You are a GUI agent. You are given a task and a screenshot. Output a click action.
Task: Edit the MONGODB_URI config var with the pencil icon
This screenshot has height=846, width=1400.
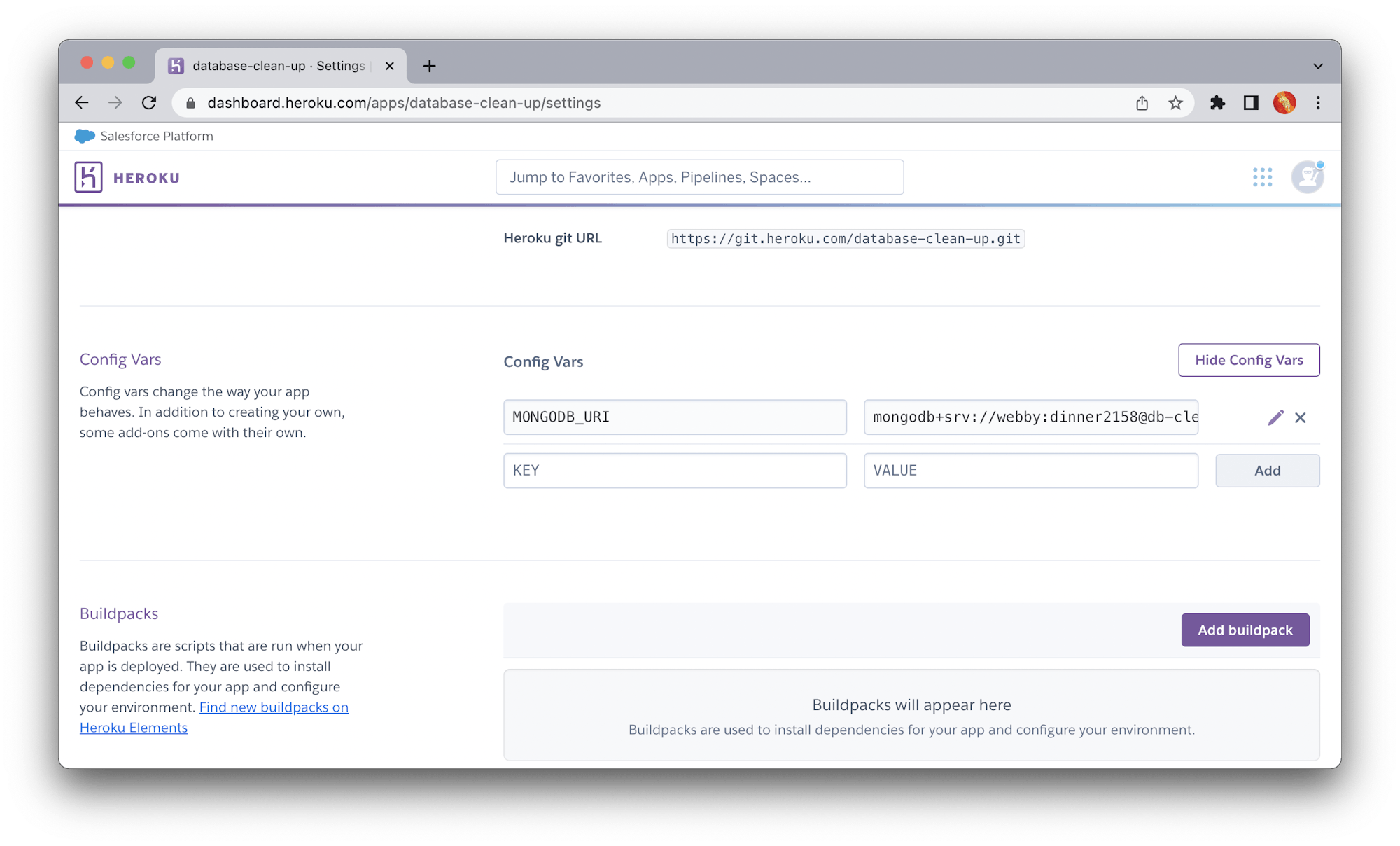[1277, 417]
